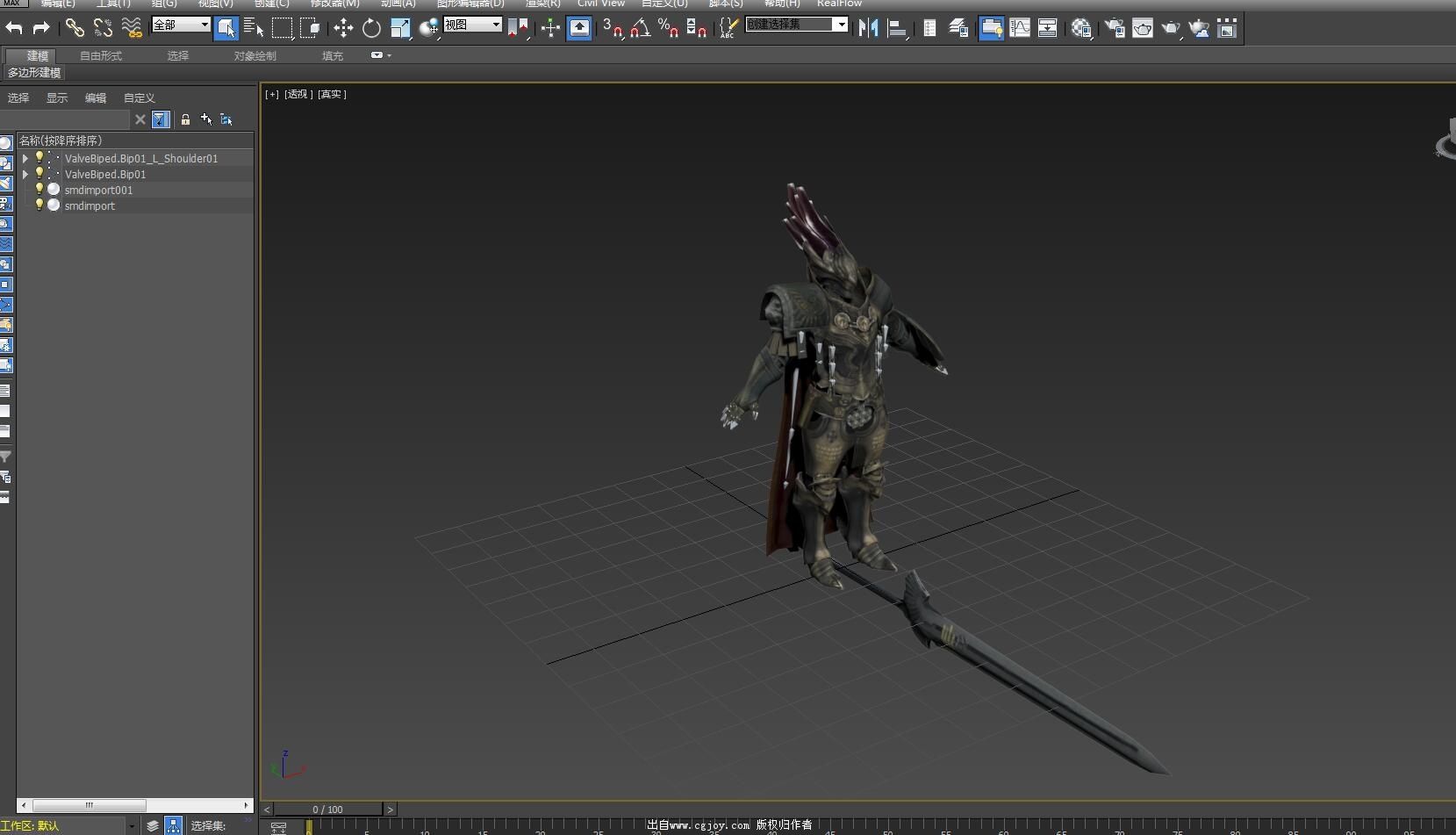Toggle the scene explorer filter funnel button
The width and height of the screenshot is (1456, 835).
(x=161, y=119)
